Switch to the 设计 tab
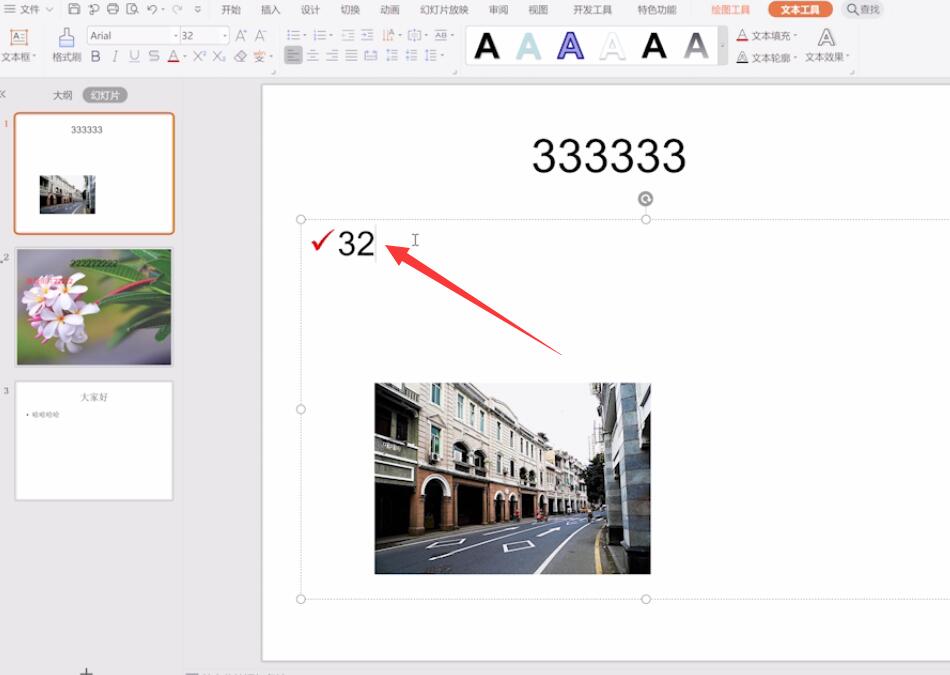Image resolution: width=950 pixels, height=675 pixels. point(310,10)
